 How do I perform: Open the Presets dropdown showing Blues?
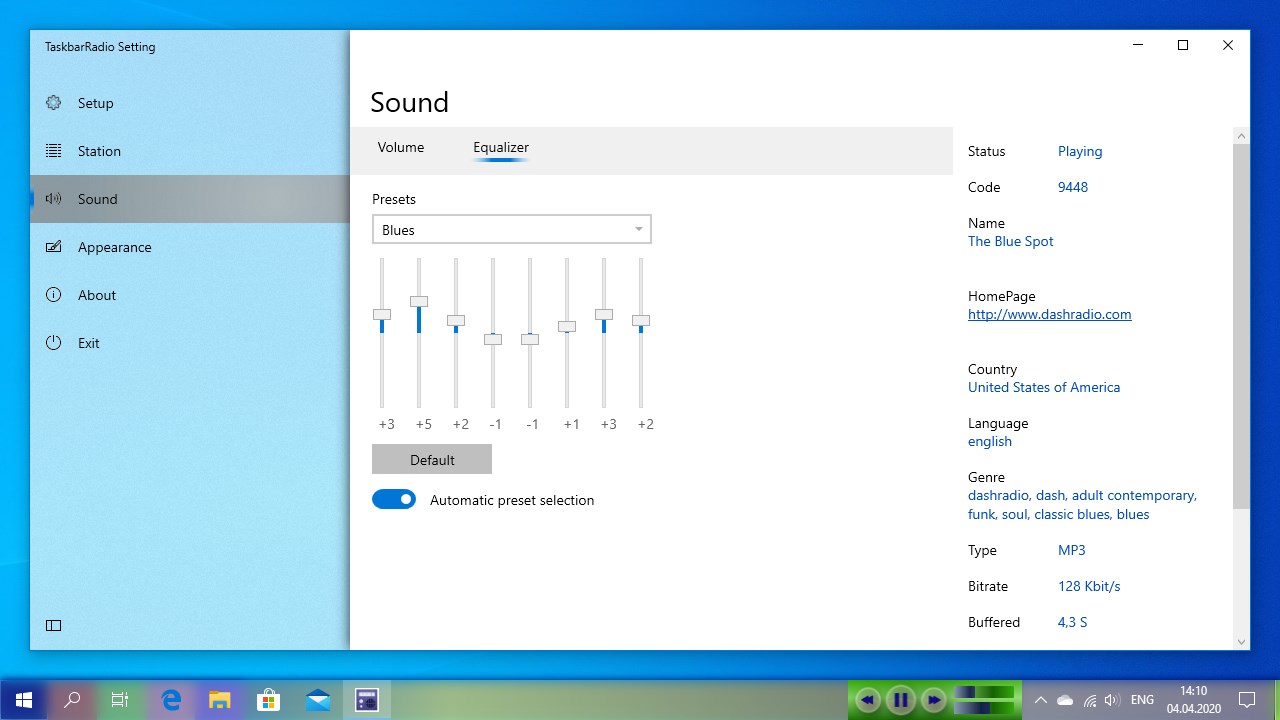point(512,229)
